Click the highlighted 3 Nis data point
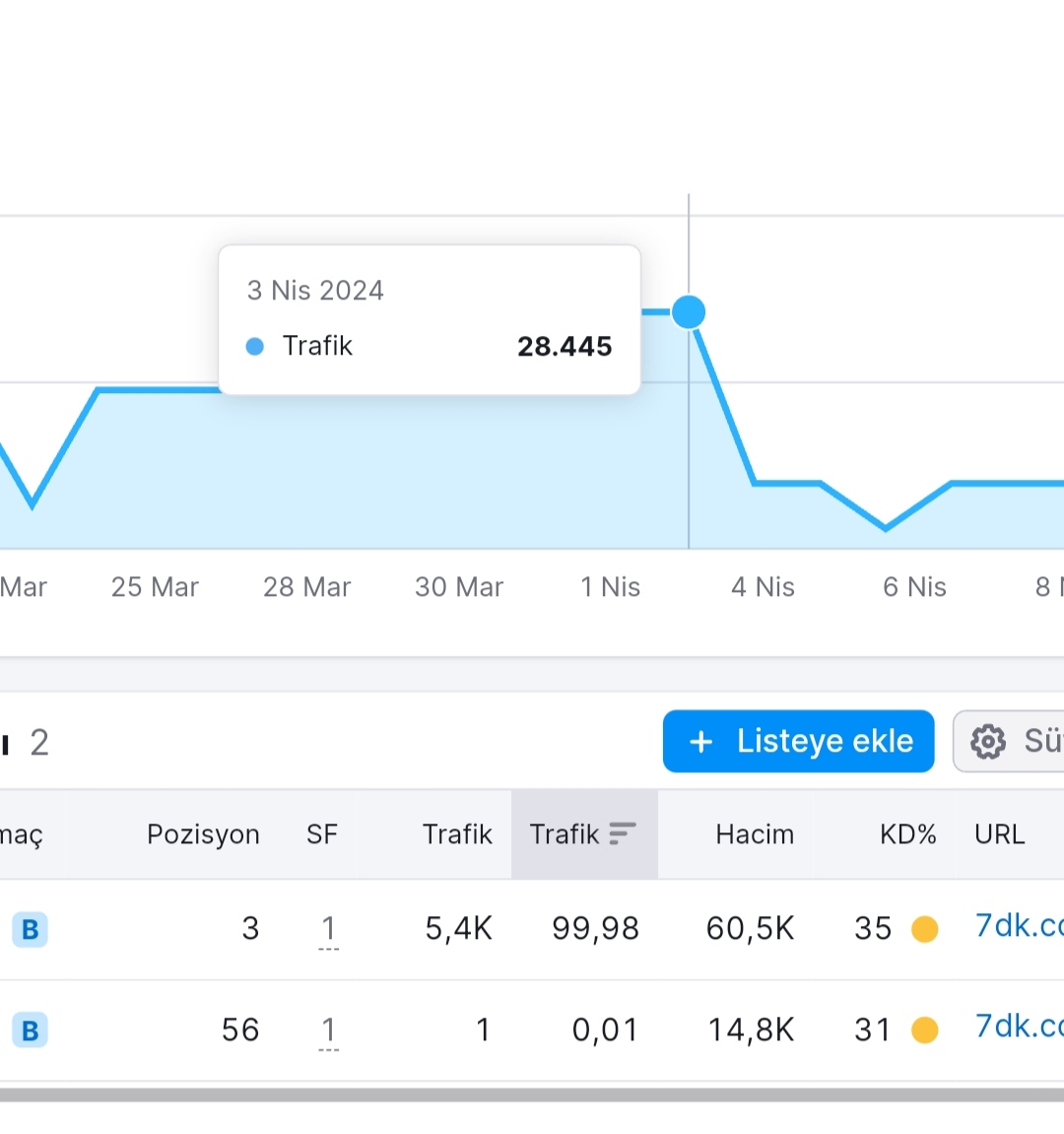This screenshot has width=1064, height=1134. click(689, 312)
